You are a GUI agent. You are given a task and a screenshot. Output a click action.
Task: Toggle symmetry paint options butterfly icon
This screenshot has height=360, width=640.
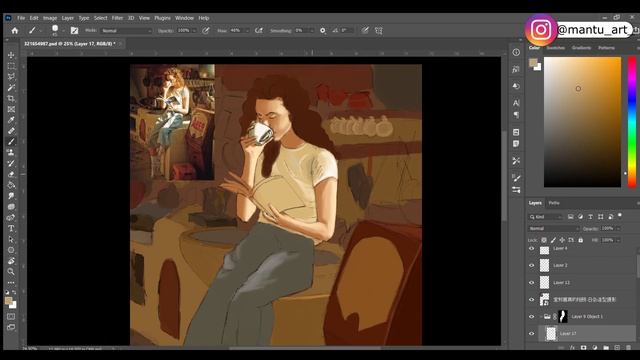[x=379, y=31]
